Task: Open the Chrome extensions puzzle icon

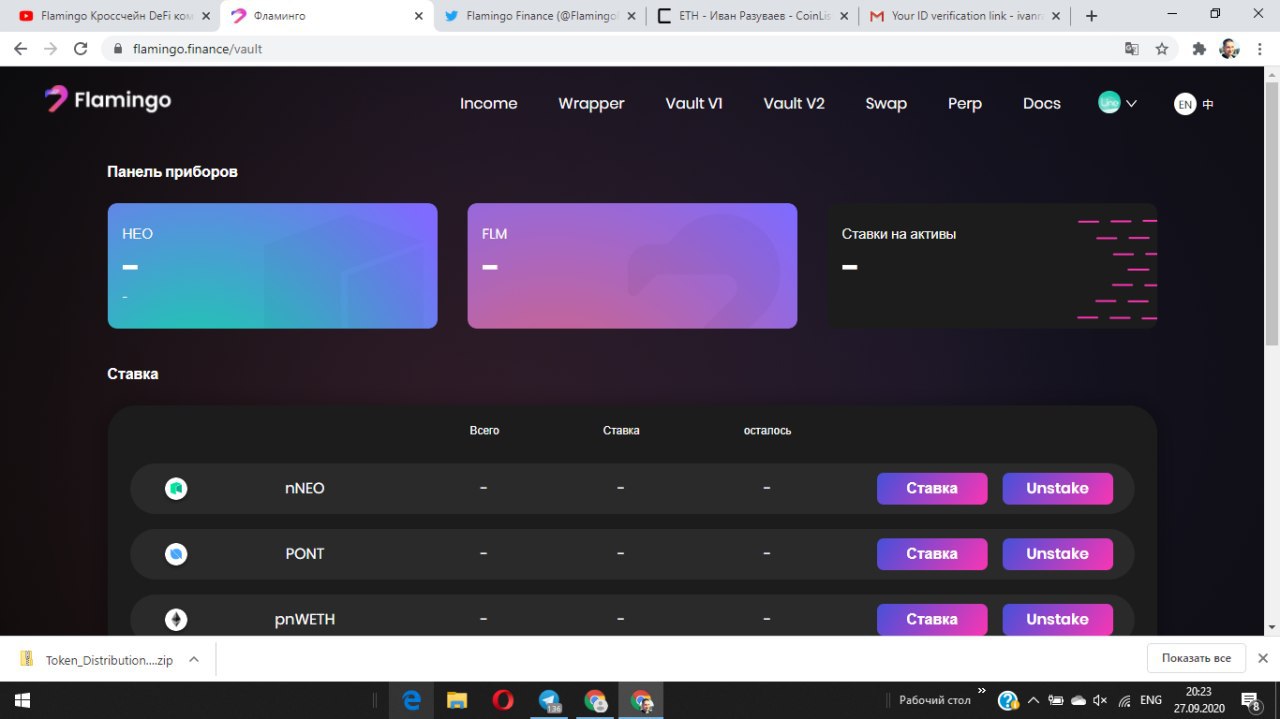Action: [1199, 48]
